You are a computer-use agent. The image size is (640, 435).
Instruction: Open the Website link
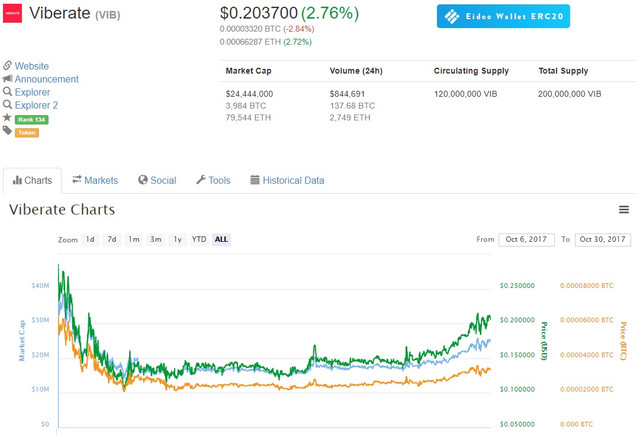coord(31,66)
